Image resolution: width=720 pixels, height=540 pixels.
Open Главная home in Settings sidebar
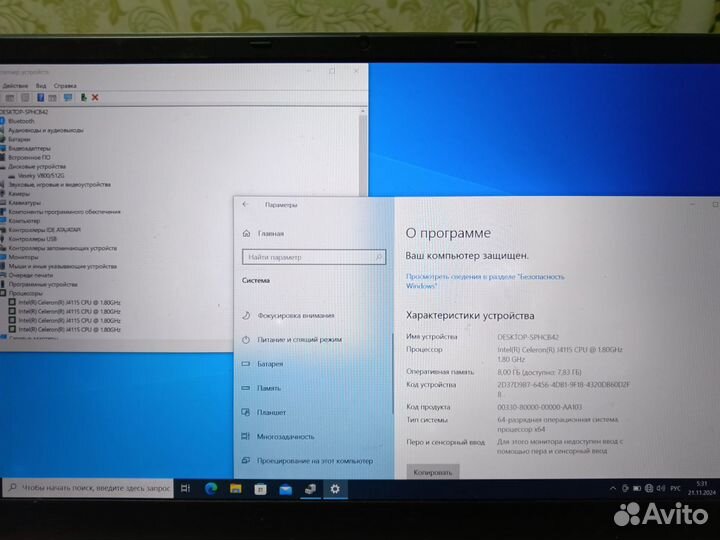(x=270, y=233)
